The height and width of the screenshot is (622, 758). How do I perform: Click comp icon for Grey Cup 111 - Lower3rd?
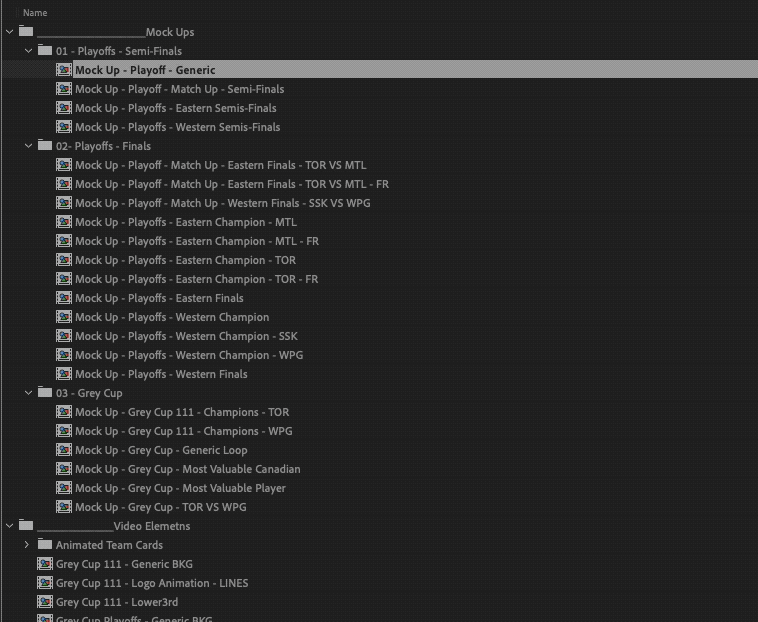point(45,602)
